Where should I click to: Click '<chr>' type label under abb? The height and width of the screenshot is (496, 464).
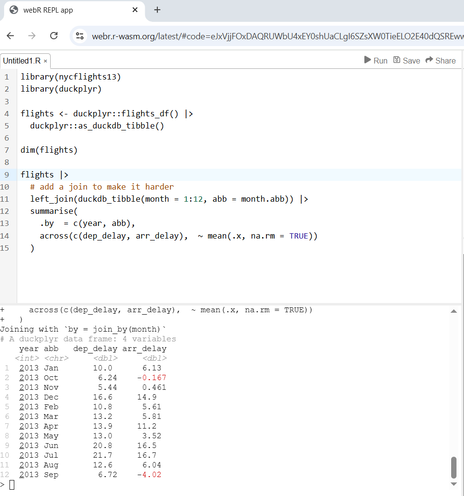56,358
